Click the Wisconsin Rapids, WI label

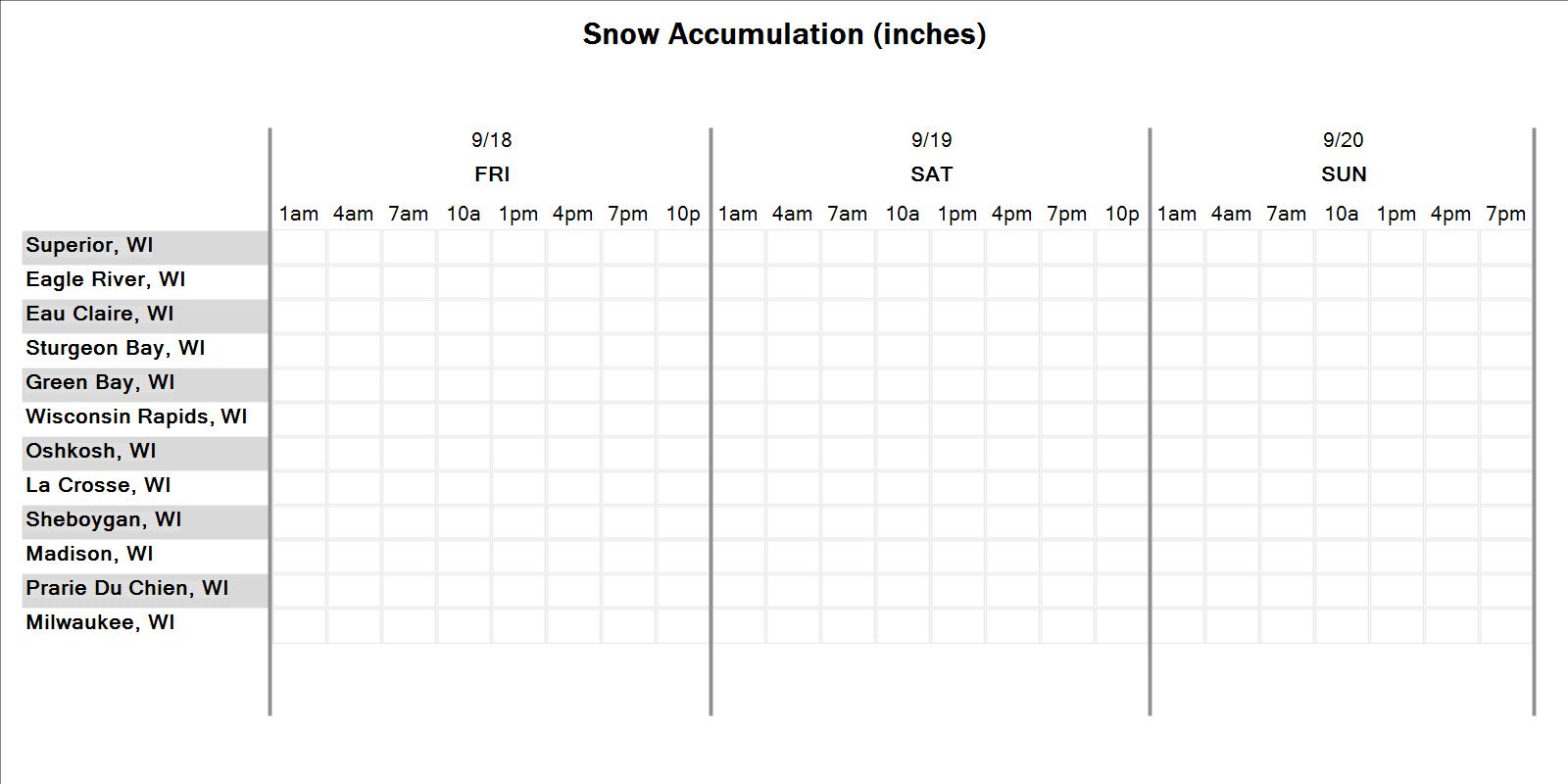[x=136, y=416]
